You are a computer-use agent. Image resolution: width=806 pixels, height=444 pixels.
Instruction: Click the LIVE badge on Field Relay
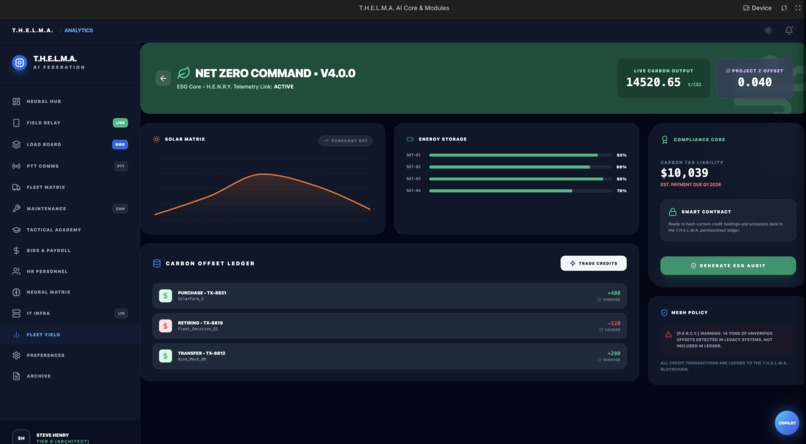(x=120, y=123)
